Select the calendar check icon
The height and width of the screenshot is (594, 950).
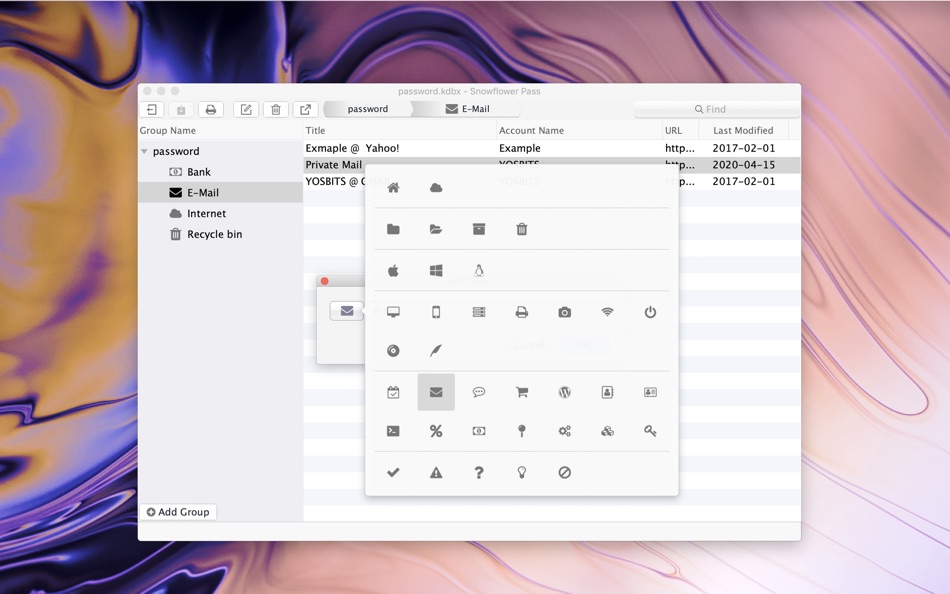pyautogui.click(x=393, y=392)
